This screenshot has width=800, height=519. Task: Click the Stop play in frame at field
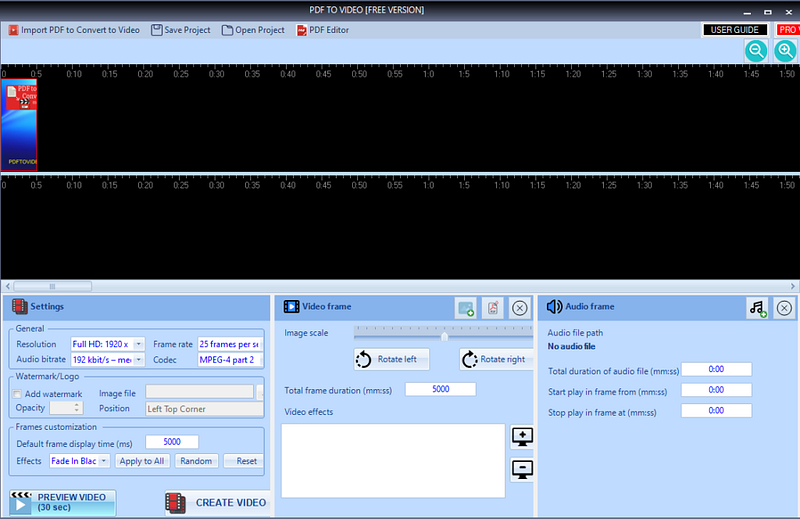coord(716,410)
